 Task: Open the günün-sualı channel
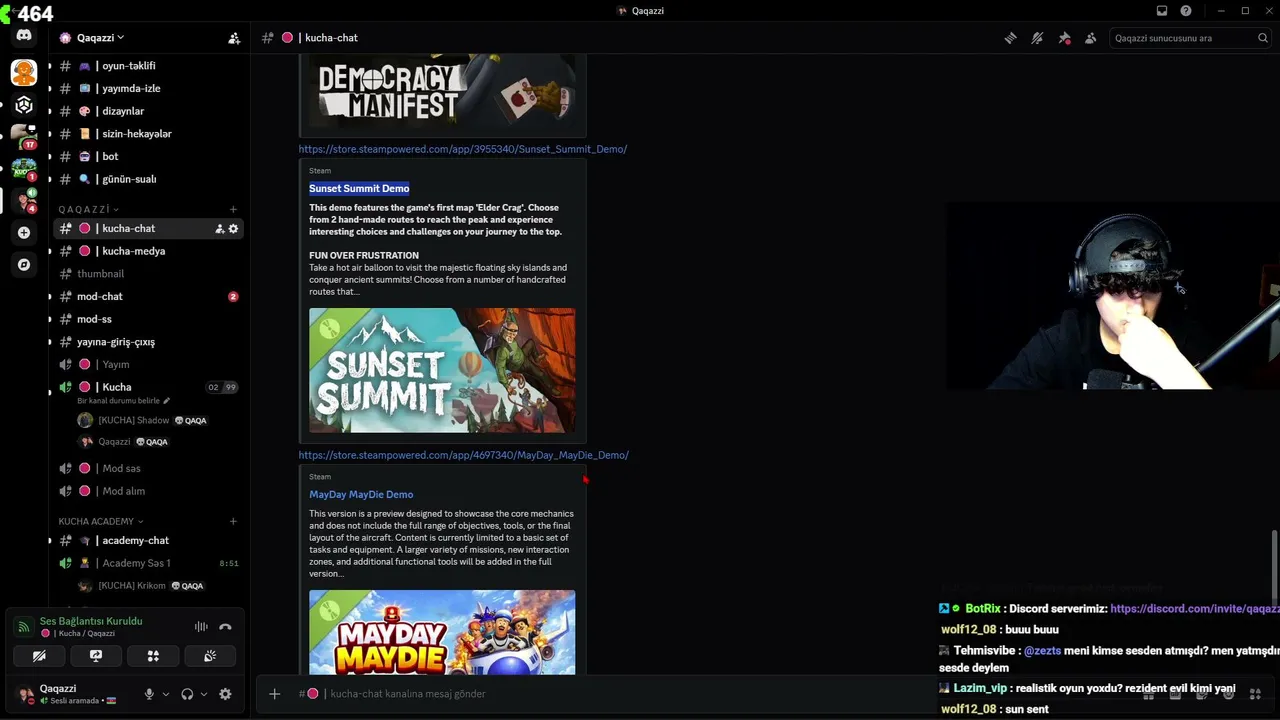click(148, 179)
